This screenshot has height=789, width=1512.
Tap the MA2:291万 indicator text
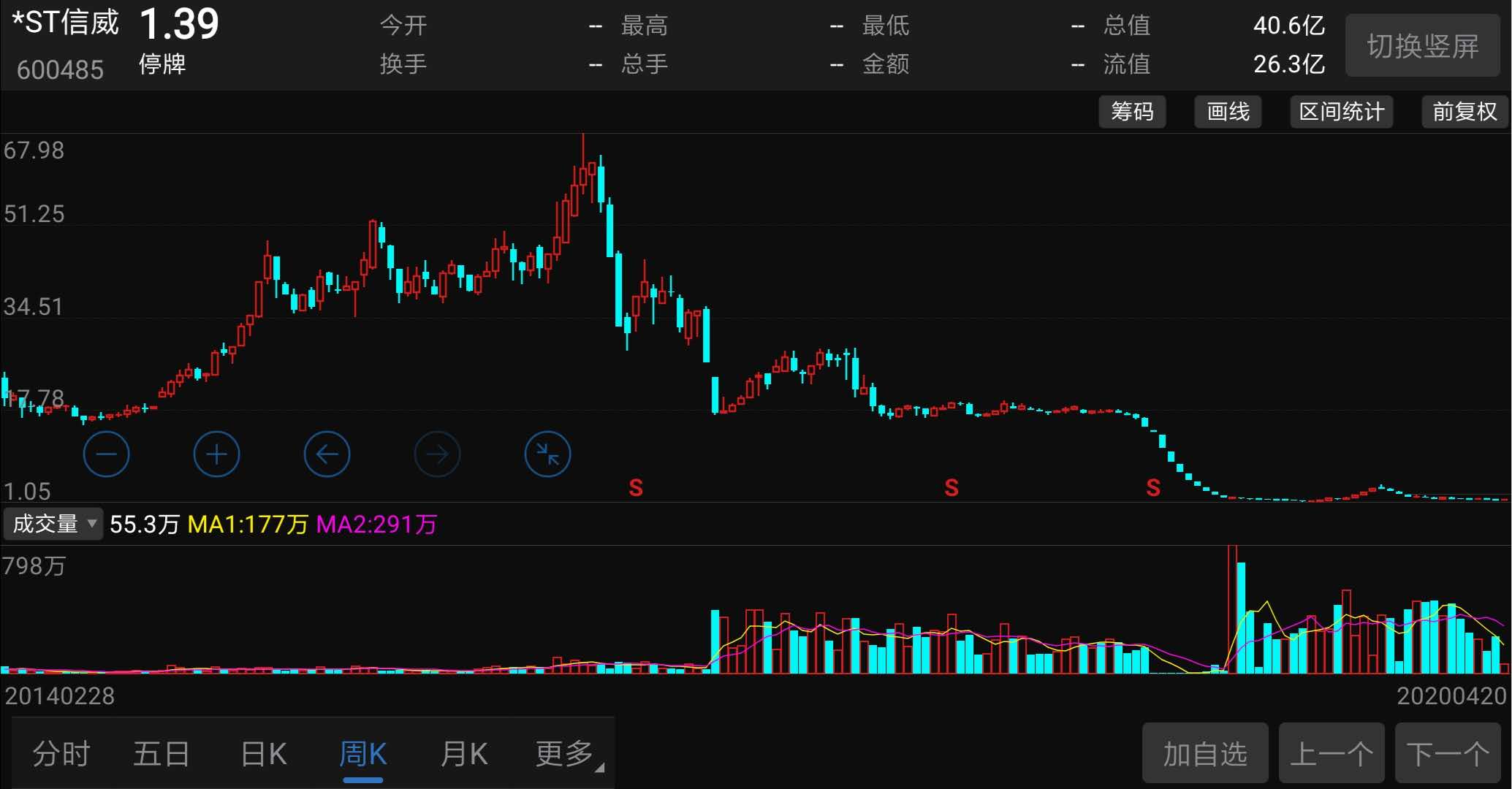376,524
